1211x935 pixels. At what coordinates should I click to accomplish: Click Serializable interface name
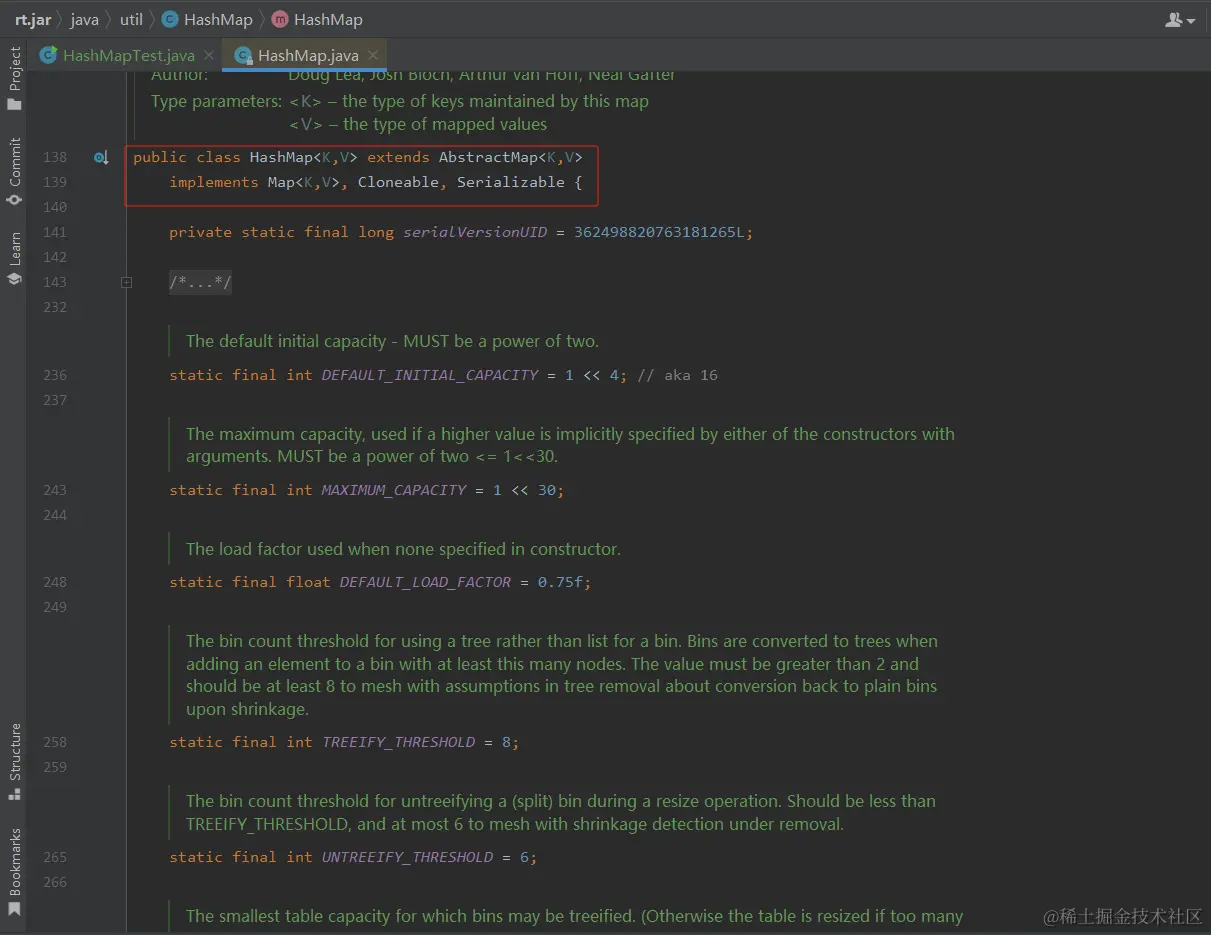coord(511,182)
